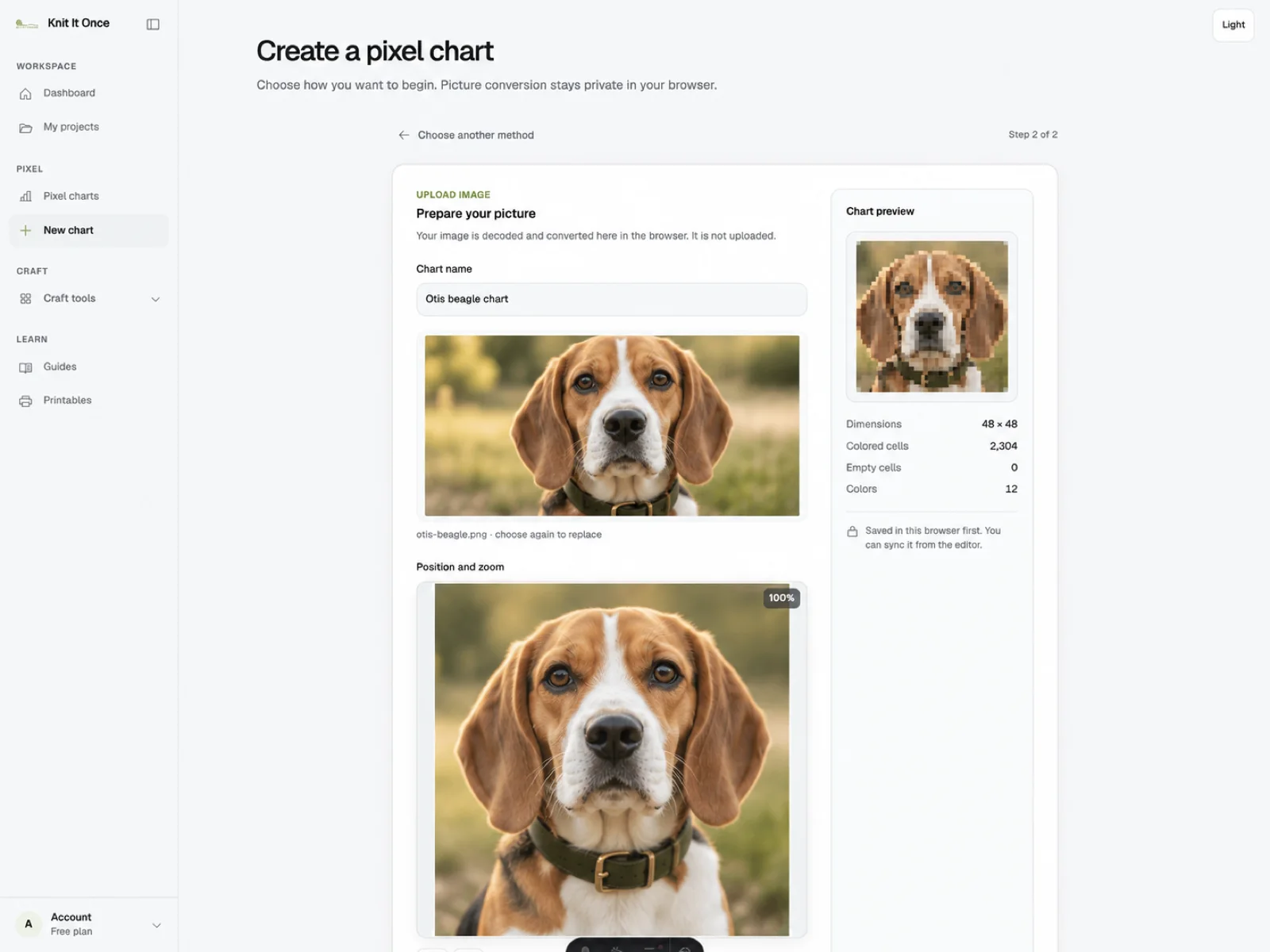Image resolution: width=1270 pixels, height=952 pixels.
Task: Open Printables section
Action: [x=88, y=401]
